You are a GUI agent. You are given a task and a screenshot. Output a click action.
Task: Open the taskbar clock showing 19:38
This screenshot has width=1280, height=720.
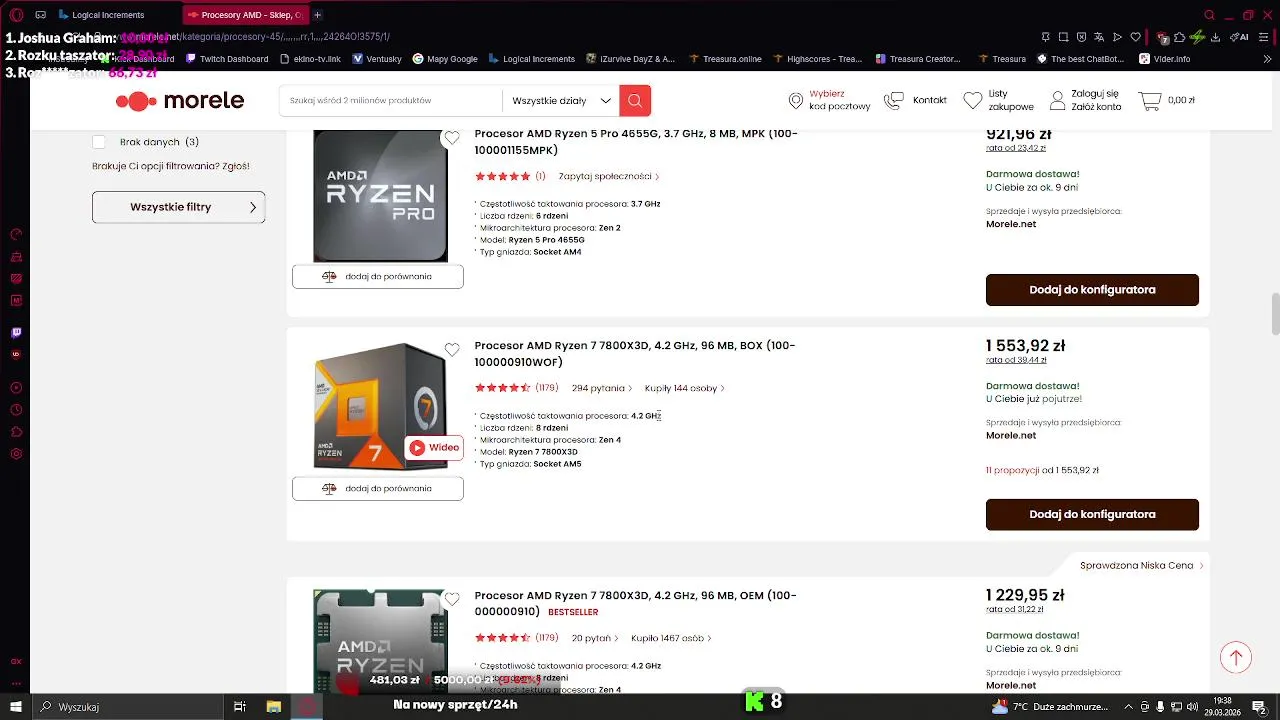pyautogui.click(x=1221, y=707)
